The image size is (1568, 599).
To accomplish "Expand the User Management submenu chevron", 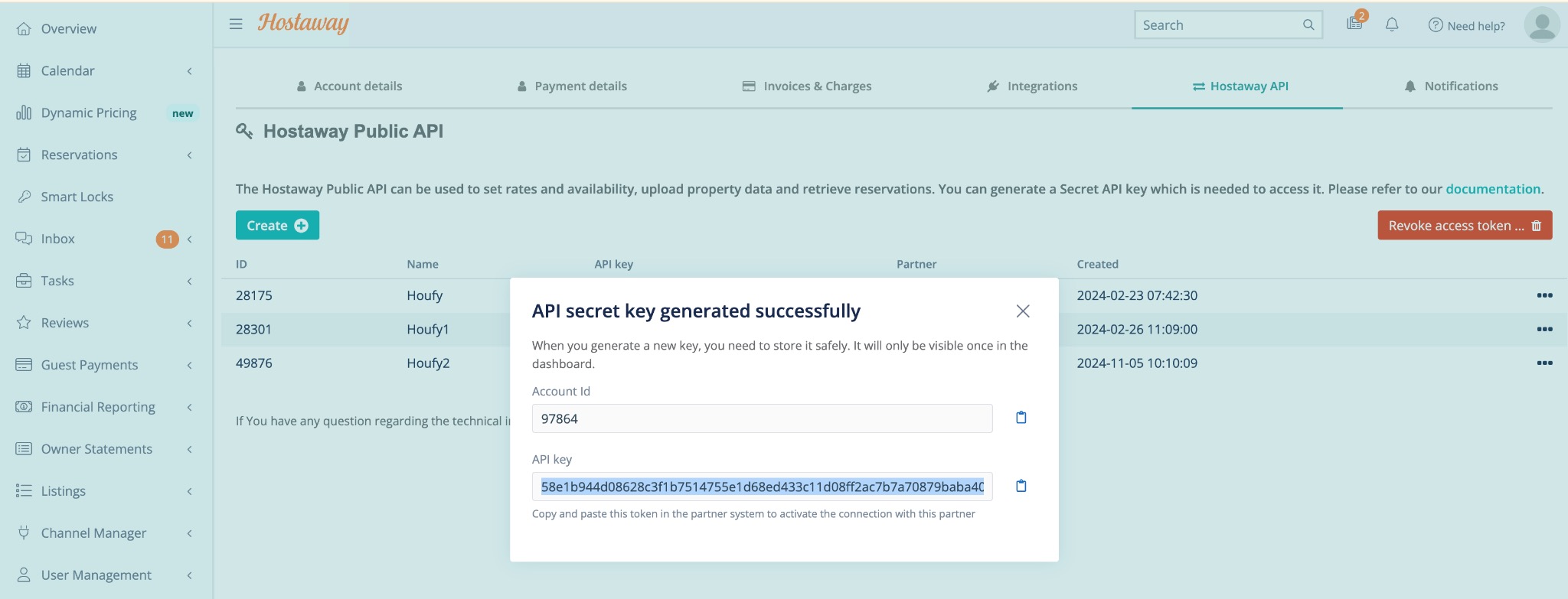I will [x=189, y=576].
